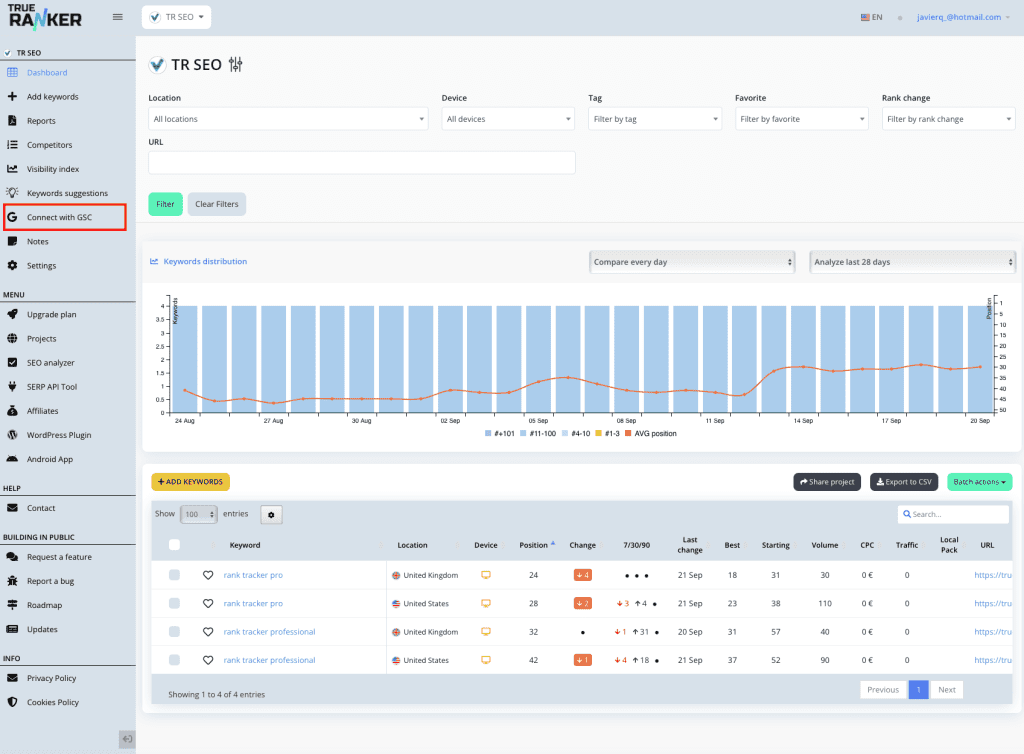This screenshot has width=1024, height=754.
Task: Click the Affiliates money bag icon
Action: tap(12, 411)
